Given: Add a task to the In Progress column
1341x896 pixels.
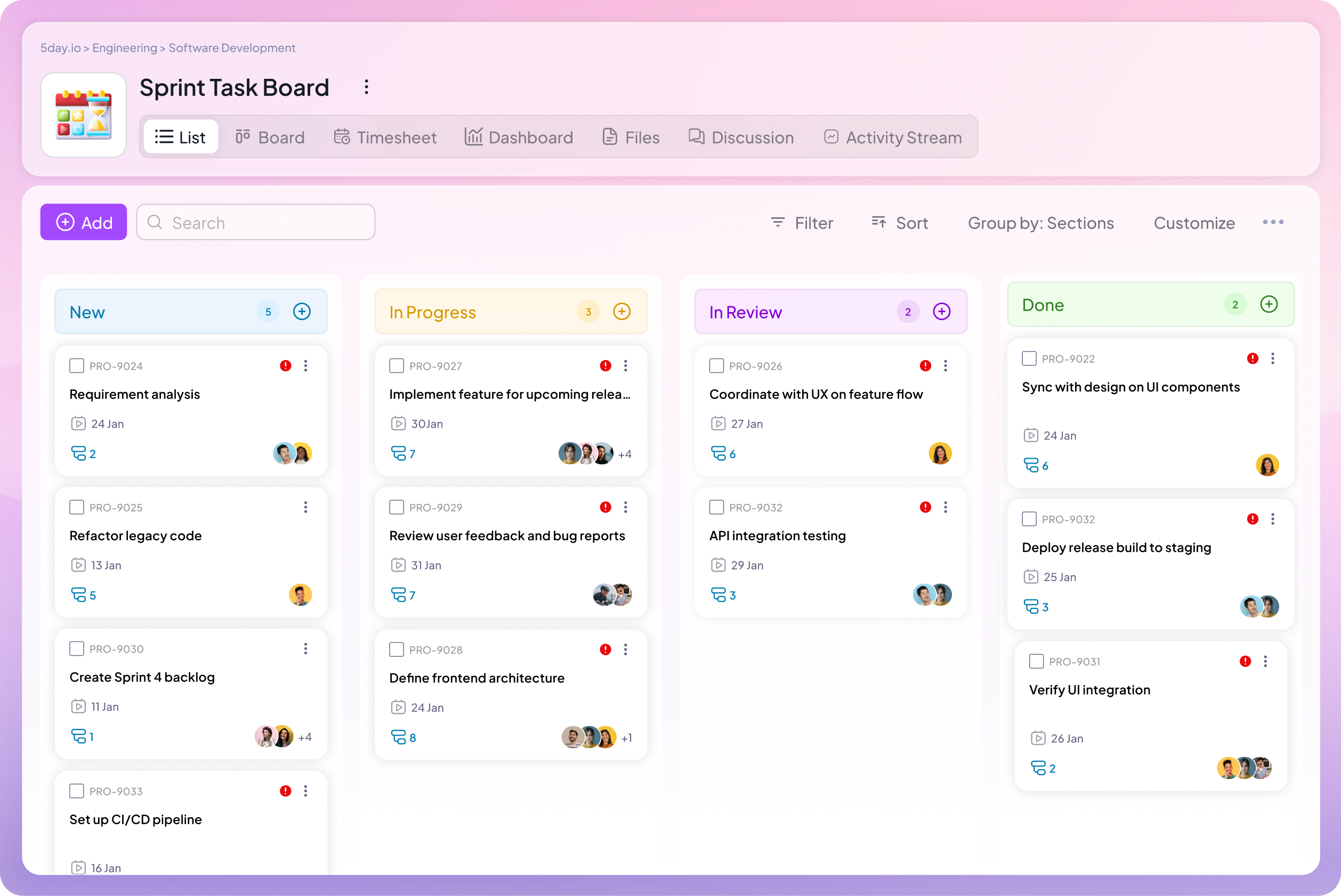Looking at the screenshot, I should tap(621, 312).
